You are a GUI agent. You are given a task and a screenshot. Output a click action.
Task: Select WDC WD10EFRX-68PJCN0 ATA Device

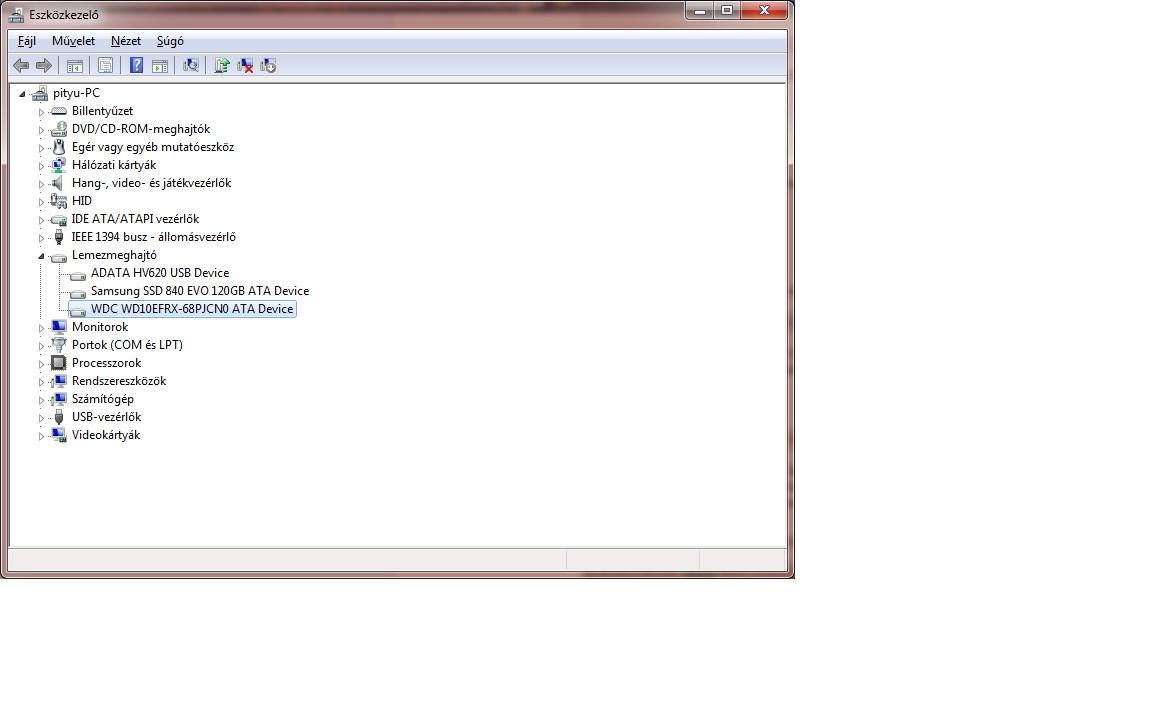tap(192, 309)
